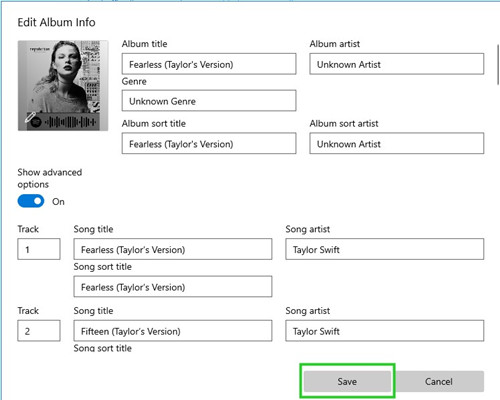The height and width of the screenshot is (400, 500).
Task: Click the On label beside the toggle
Action: click(x=58, y=202)
